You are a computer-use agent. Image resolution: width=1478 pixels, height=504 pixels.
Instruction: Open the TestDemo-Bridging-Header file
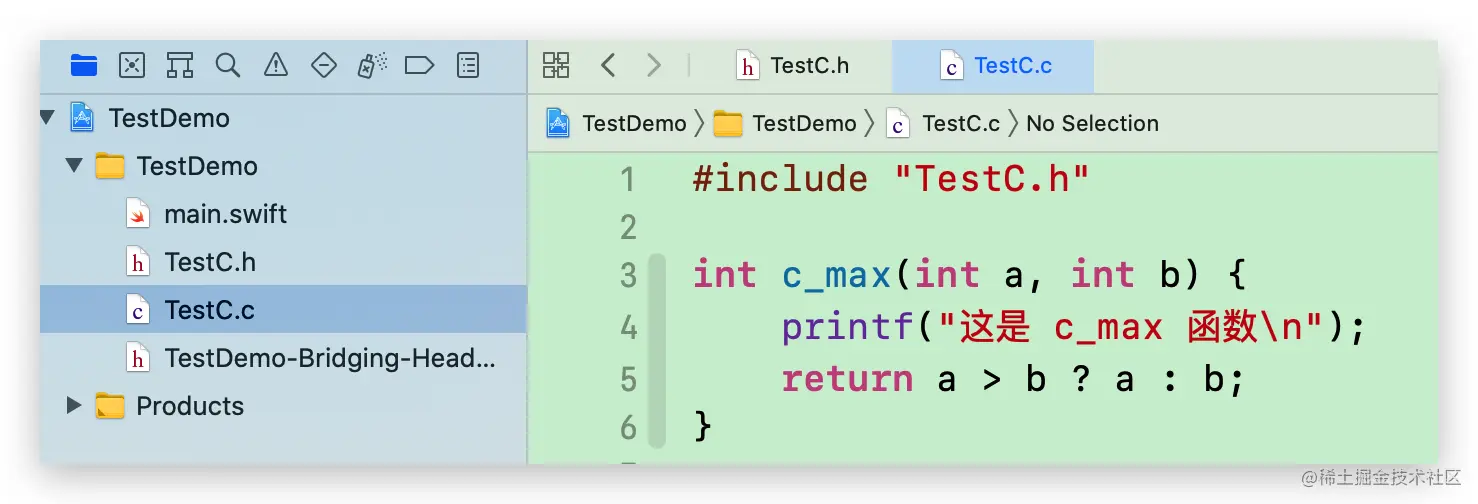pos(330,358)
